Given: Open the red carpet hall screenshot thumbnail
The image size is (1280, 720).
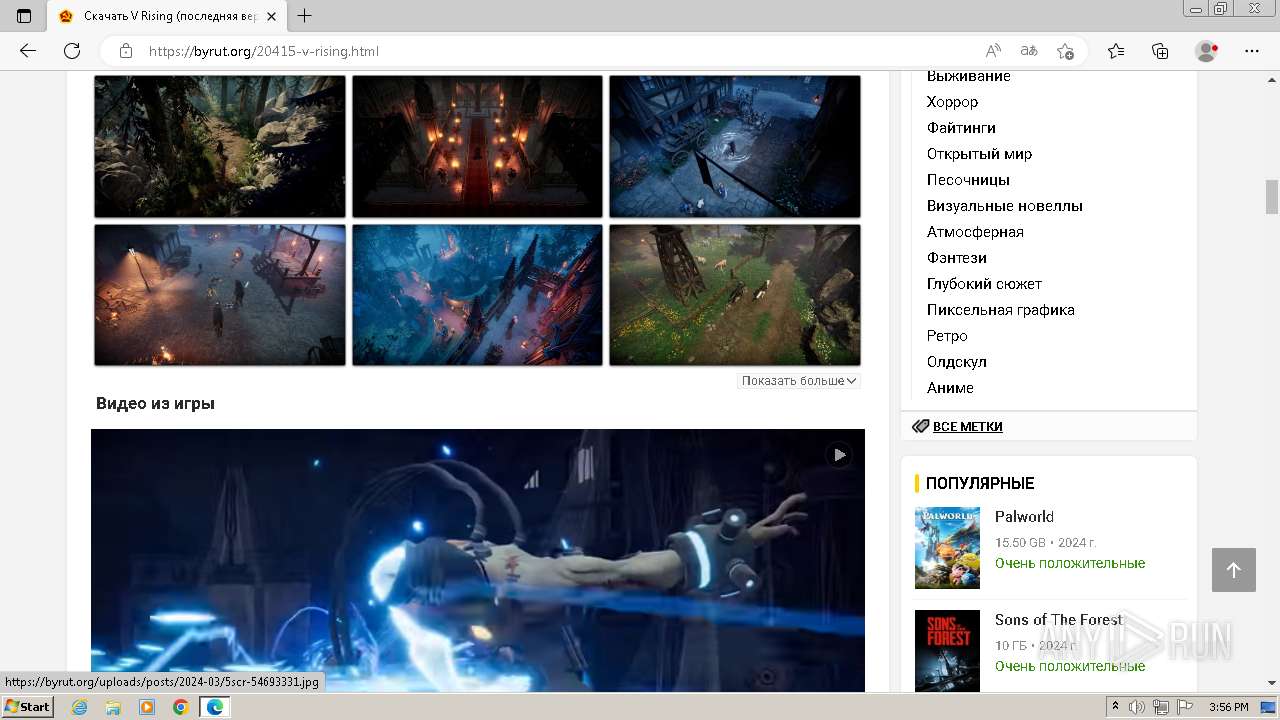Looking at the screenshot, I should (477, 146).
